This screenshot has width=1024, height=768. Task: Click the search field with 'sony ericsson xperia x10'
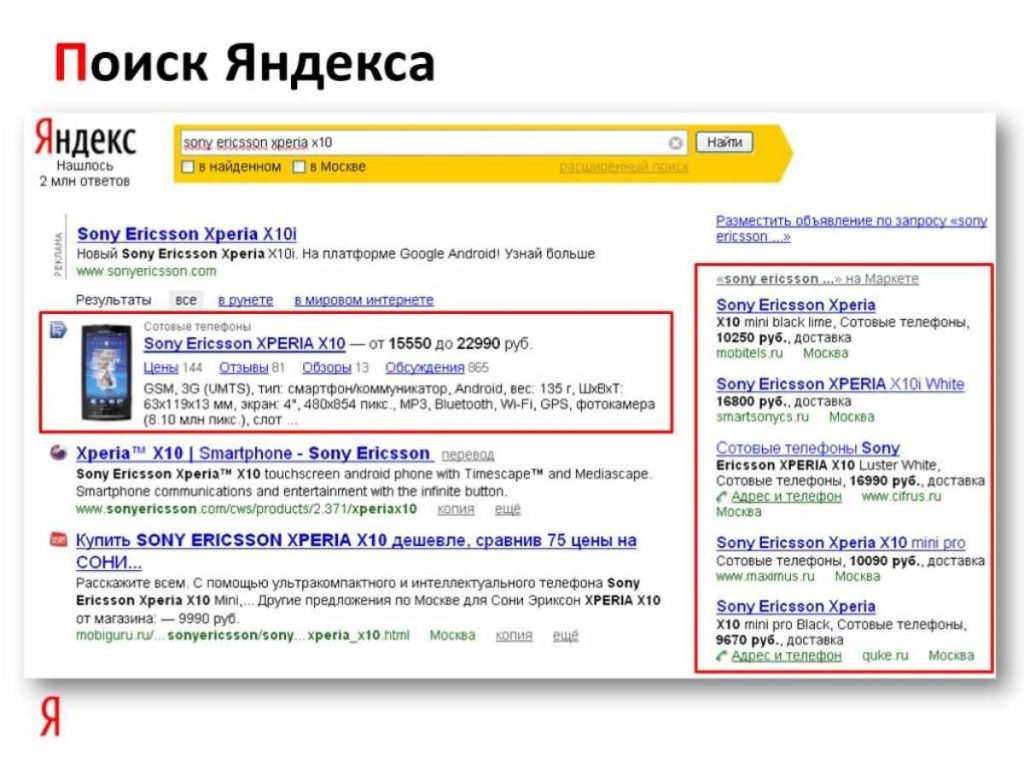[x=432, y=142]
